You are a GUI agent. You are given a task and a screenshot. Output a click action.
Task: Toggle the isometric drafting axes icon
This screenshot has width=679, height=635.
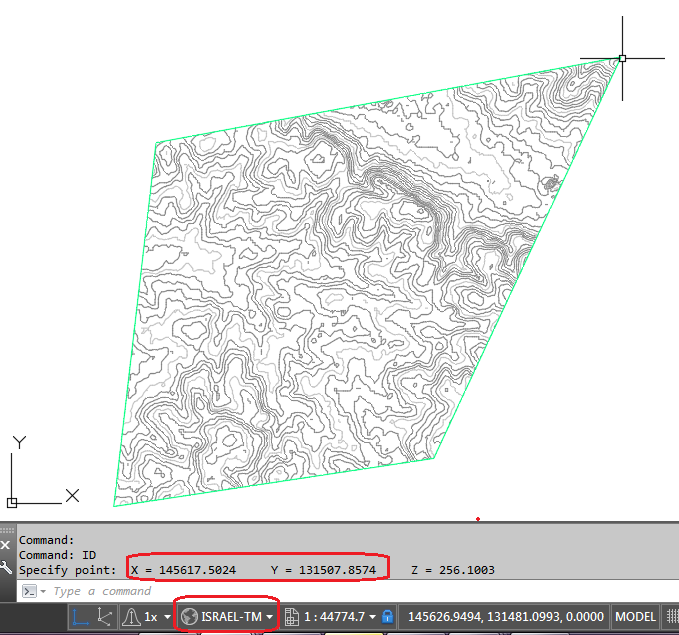point(104,617)
